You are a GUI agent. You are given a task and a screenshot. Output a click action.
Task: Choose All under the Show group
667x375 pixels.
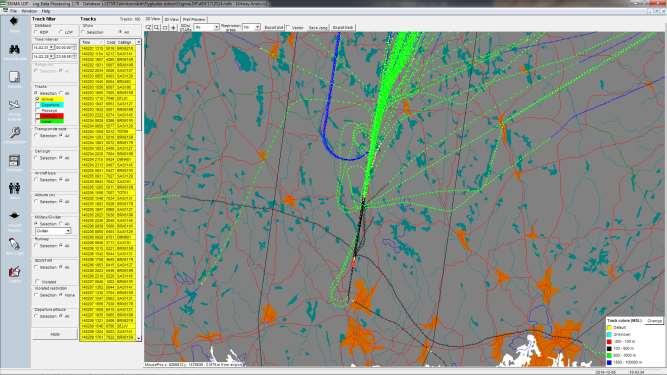coord(121,32)
